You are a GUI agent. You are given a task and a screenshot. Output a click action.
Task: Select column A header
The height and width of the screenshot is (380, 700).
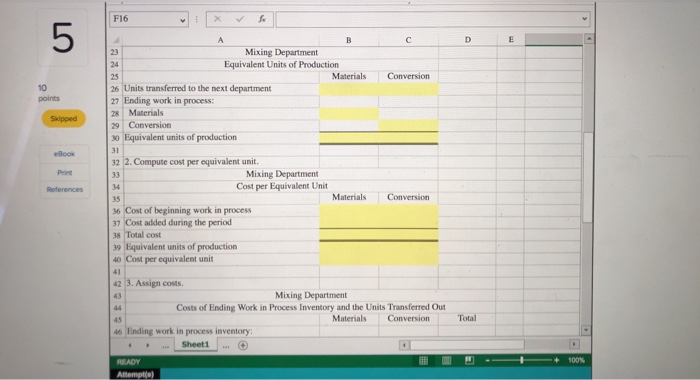pos(221,40)
